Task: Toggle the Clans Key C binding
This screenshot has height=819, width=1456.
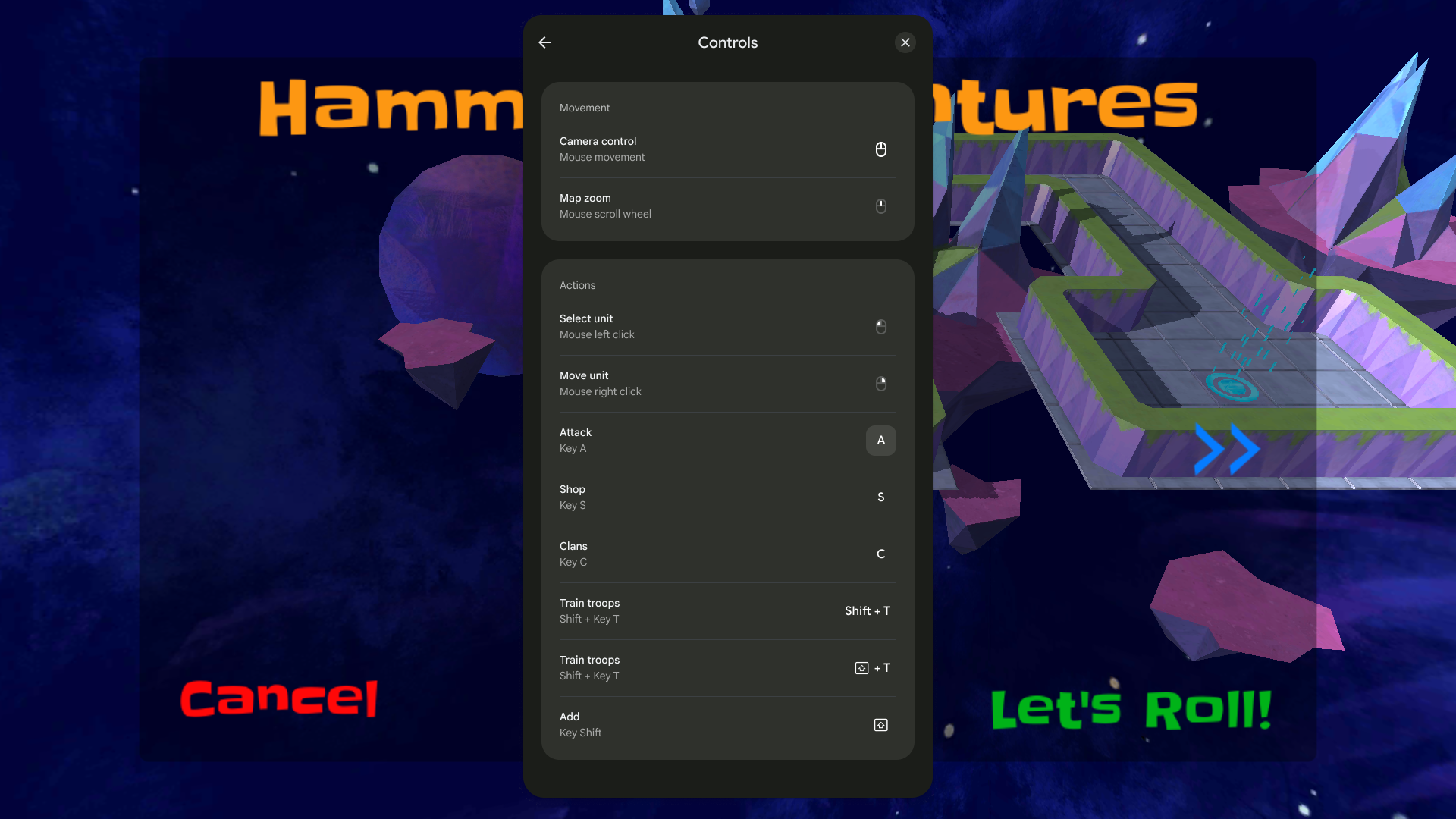Action: pyautogui.click(x=880, y=554)
